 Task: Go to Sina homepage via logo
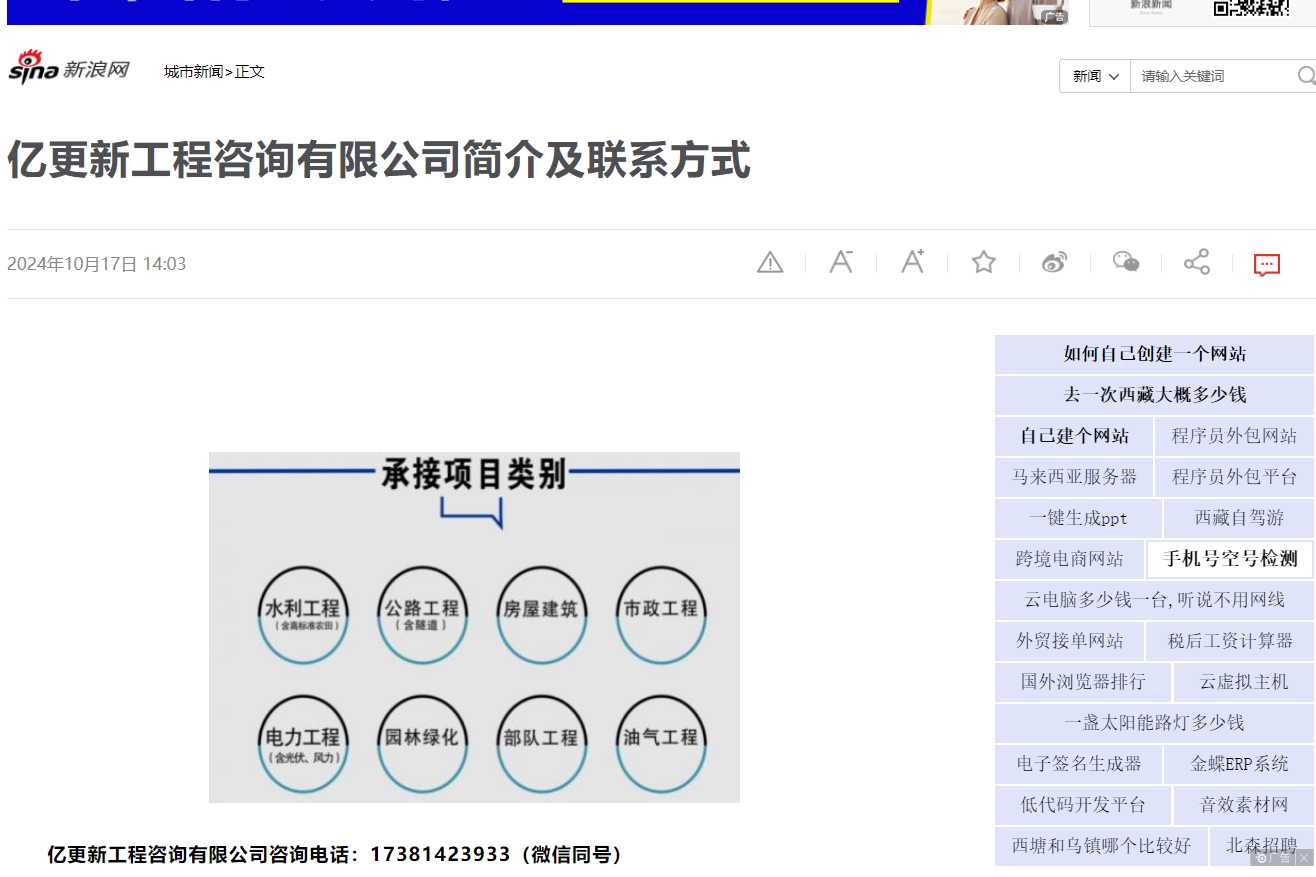[69, 69]
